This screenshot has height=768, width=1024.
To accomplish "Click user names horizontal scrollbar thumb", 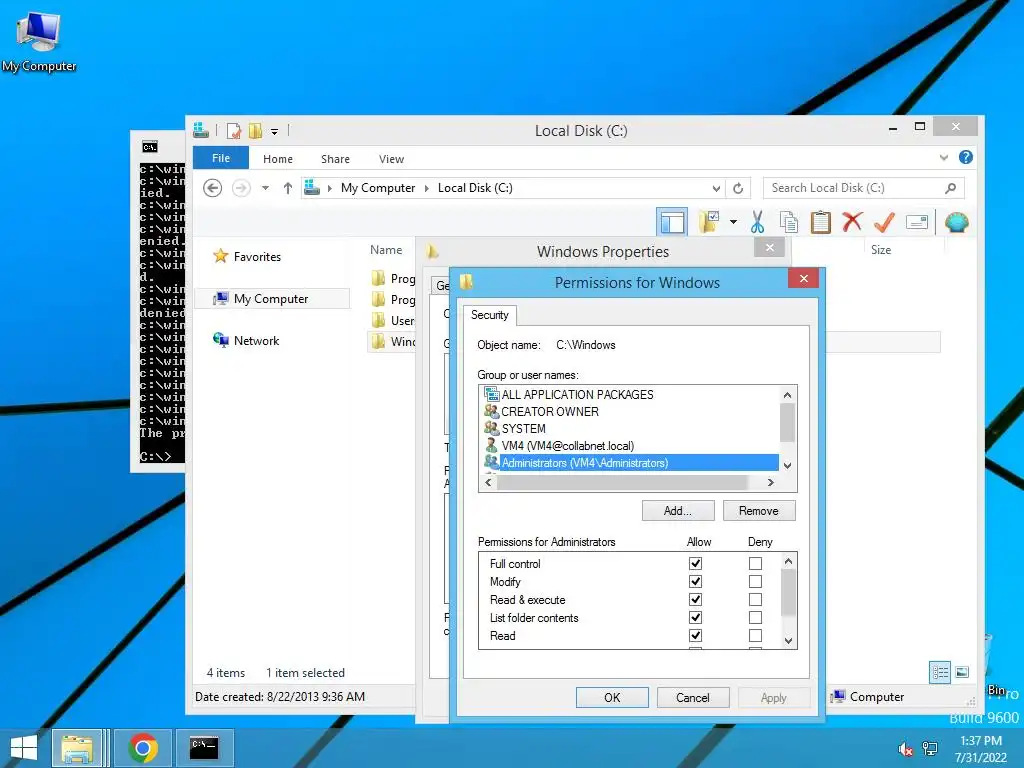I will click(622, 483).
